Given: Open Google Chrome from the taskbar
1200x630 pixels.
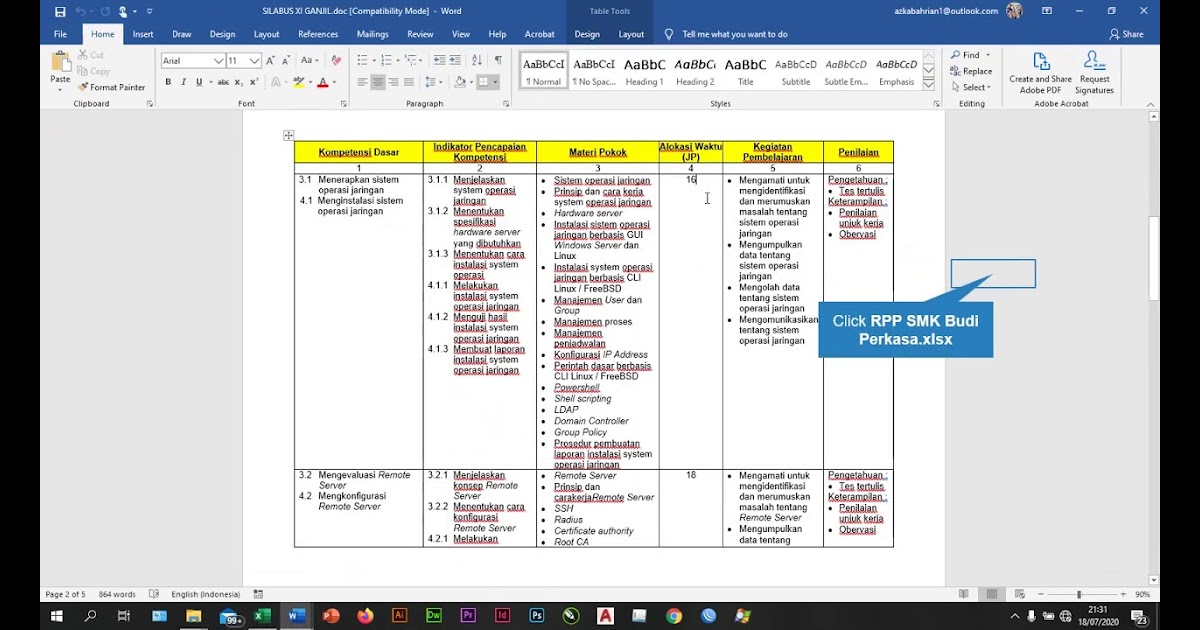Looking at the screenshot, I should click(674, 616).
